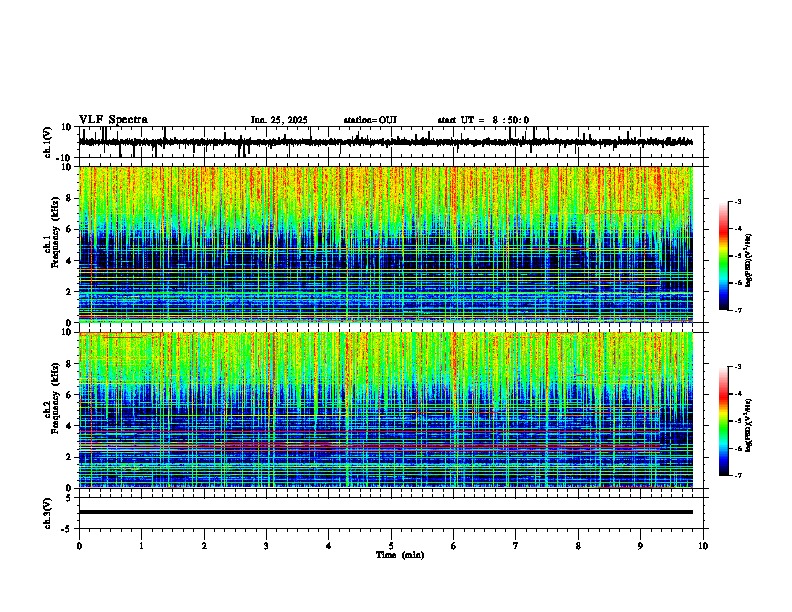The width and height of the screenshot is (792, 612).
Task: Click '-7' on the ch.2 colorbar
Action: [737, 475]
